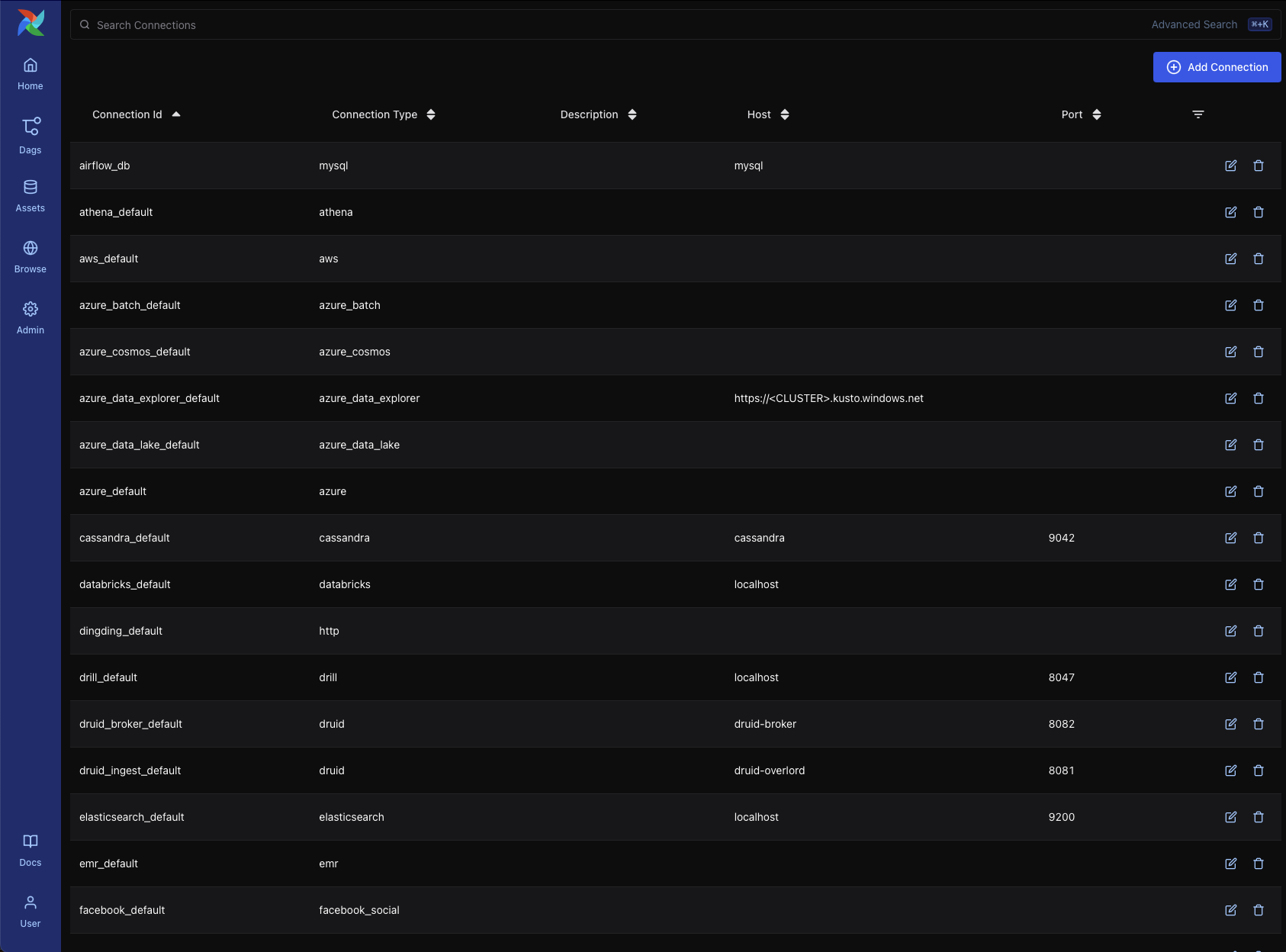The image size is (1286, 952).
Task: Delete the druid_broker_default connection
Action: 1258,724
